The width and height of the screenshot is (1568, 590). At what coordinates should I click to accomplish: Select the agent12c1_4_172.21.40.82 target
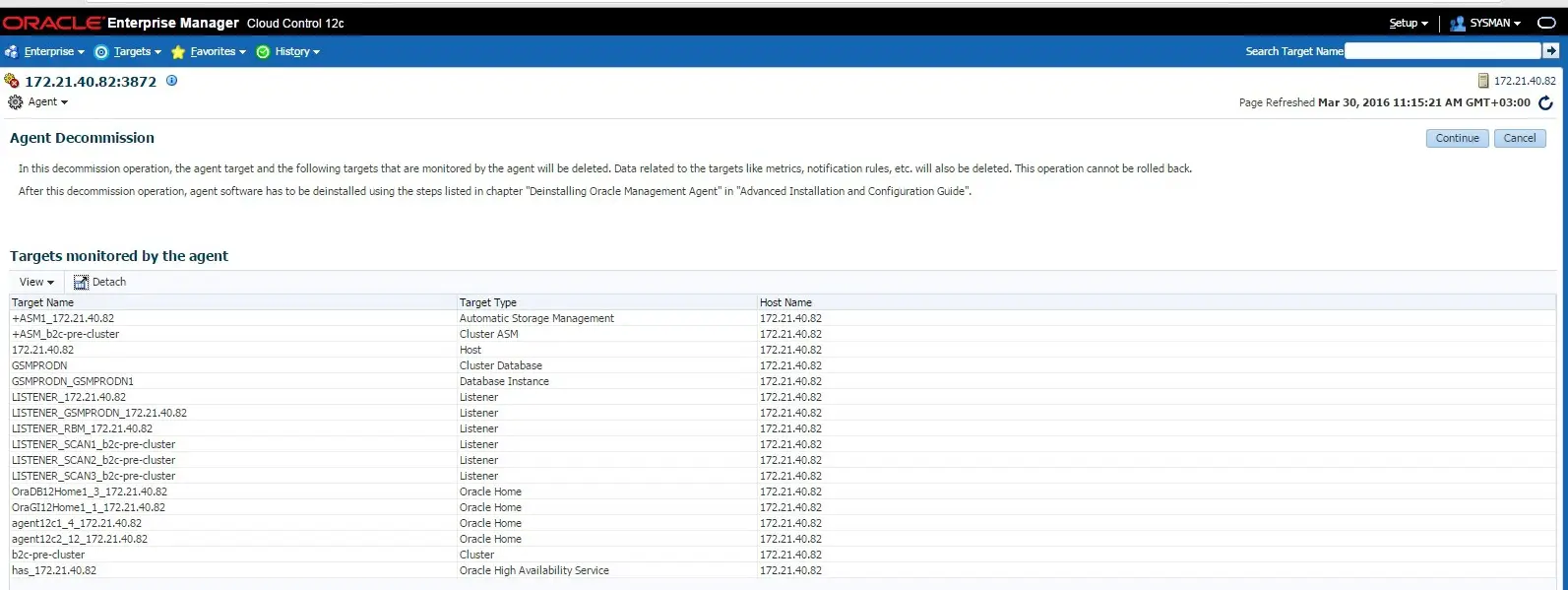coord(77,523)
